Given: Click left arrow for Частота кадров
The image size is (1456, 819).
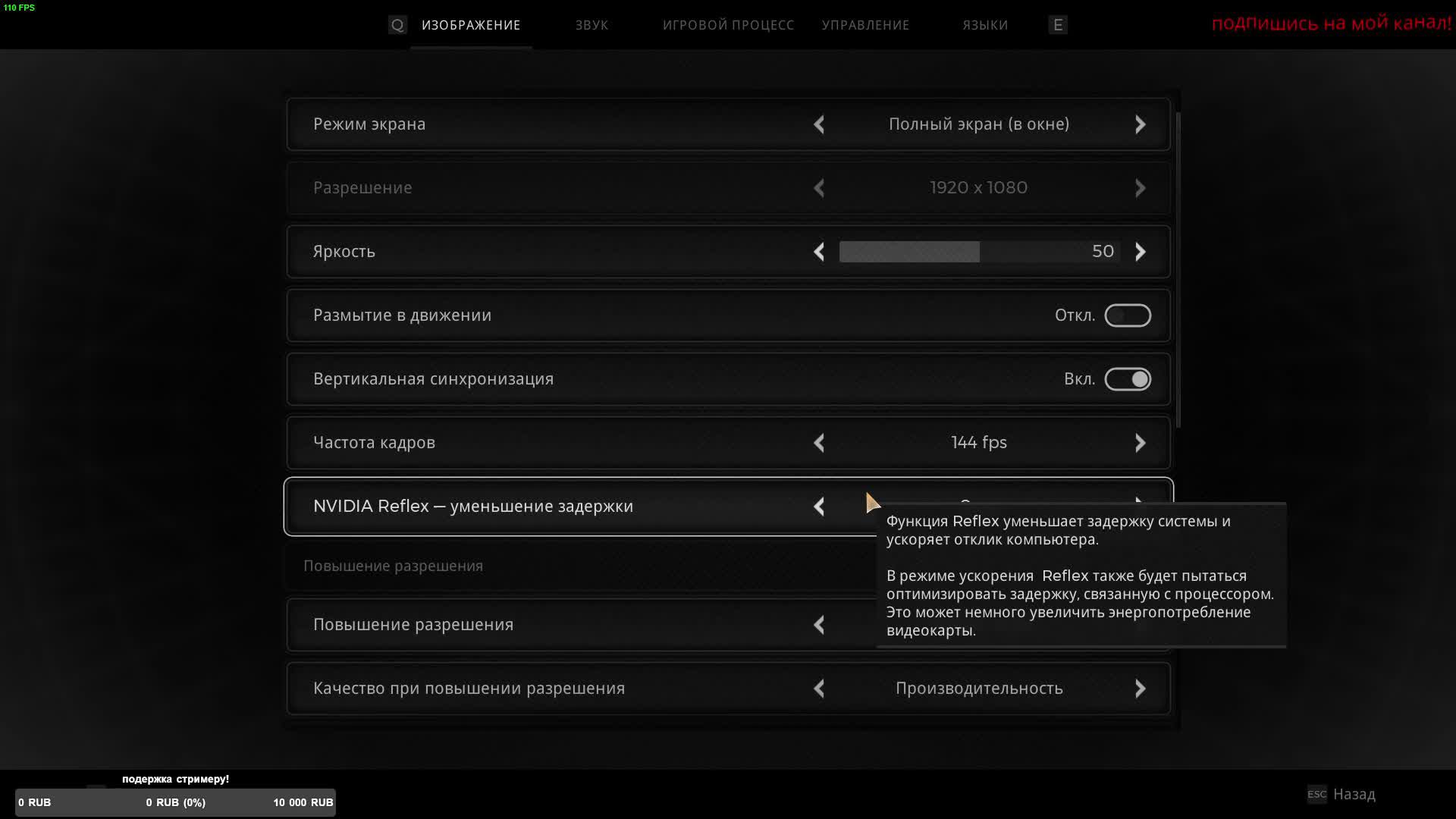Looking at the screenshot, I should (819, 443).
